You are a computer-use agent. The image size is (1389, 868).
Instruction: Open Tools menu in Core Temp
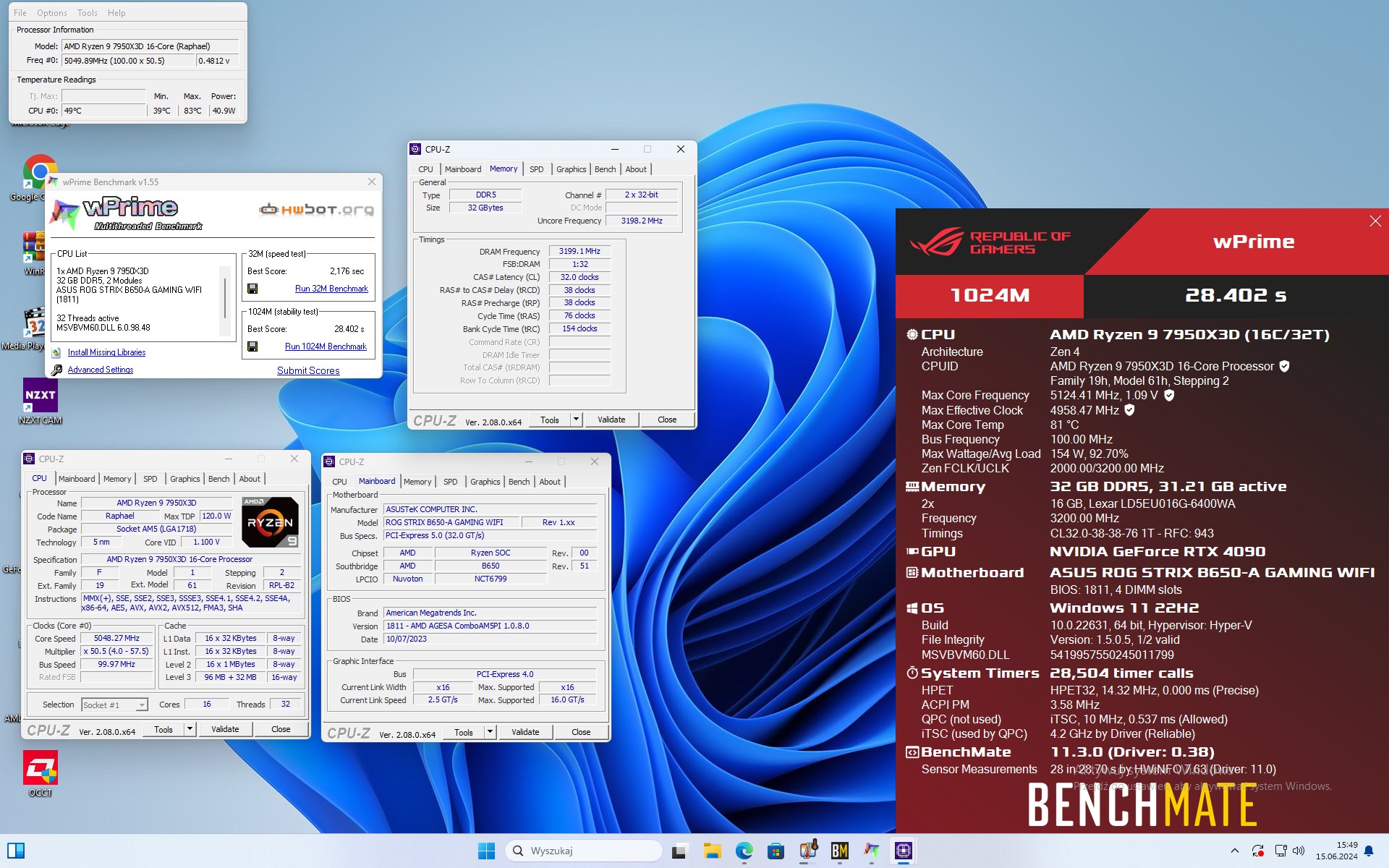[x=88, y=13]
